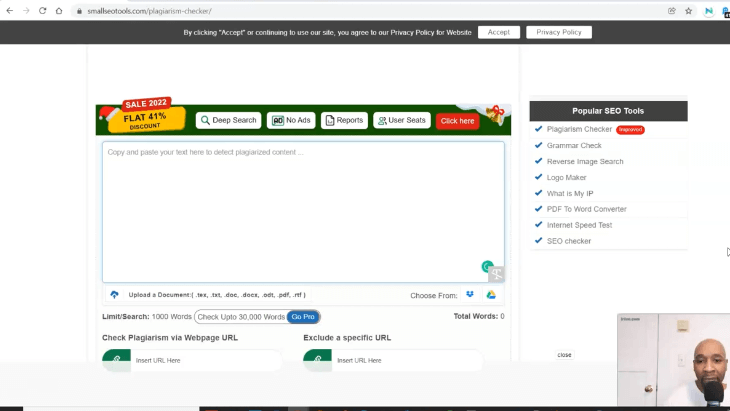730x411 pixels.
Task: Click the upload document cloud icon
Action: (114, 295)
